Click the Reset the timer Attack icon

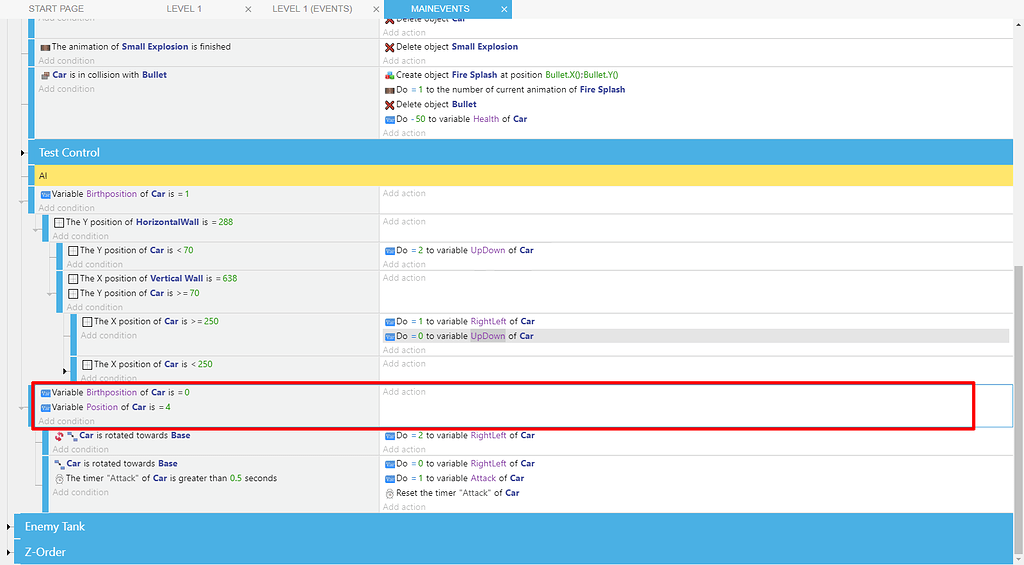click(x=389, y=494)
